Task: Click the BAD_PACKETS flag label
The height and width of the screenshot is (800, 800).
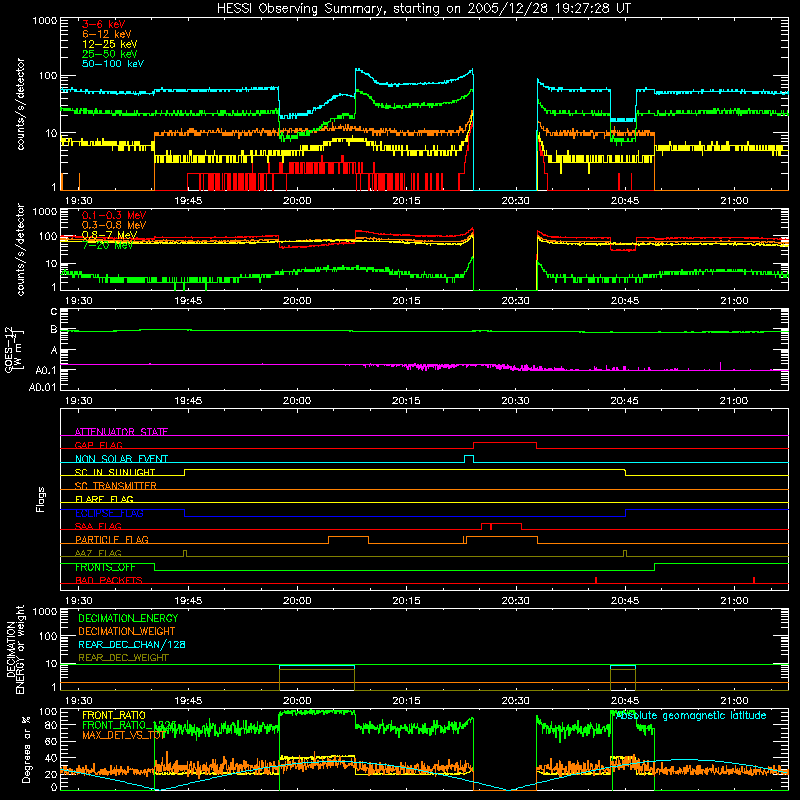Action: 109,580
